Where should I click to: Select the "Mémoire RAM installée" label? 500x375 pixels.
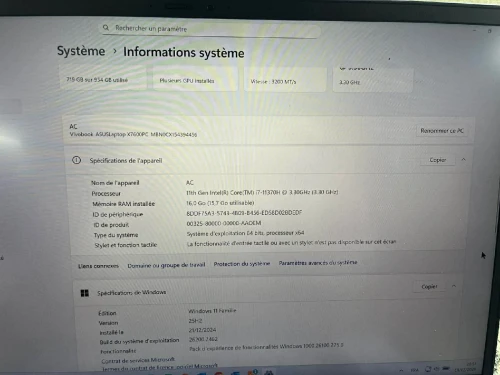124,204
